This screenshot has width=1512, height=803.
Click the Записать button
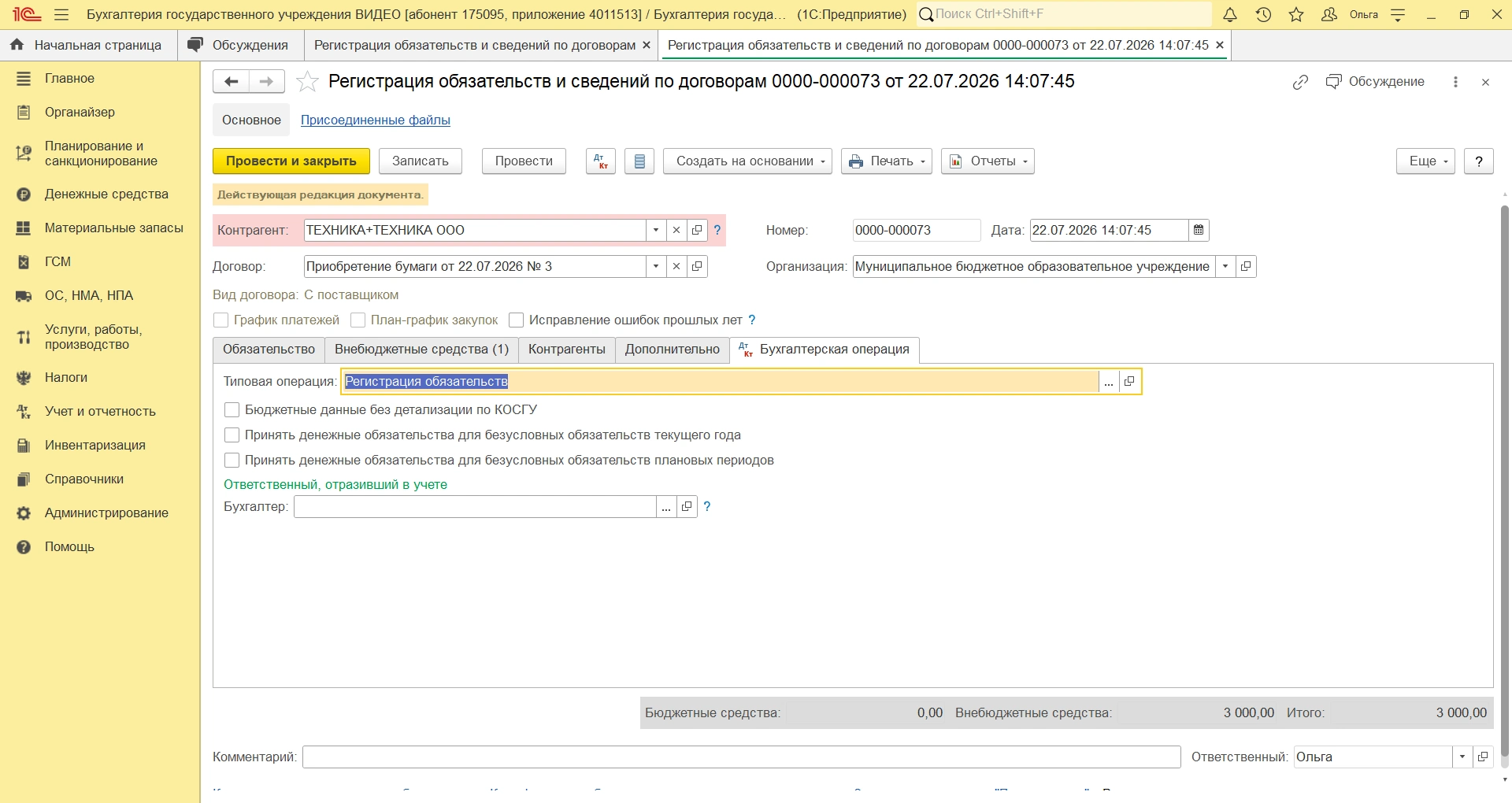click(x=421, y=161)
